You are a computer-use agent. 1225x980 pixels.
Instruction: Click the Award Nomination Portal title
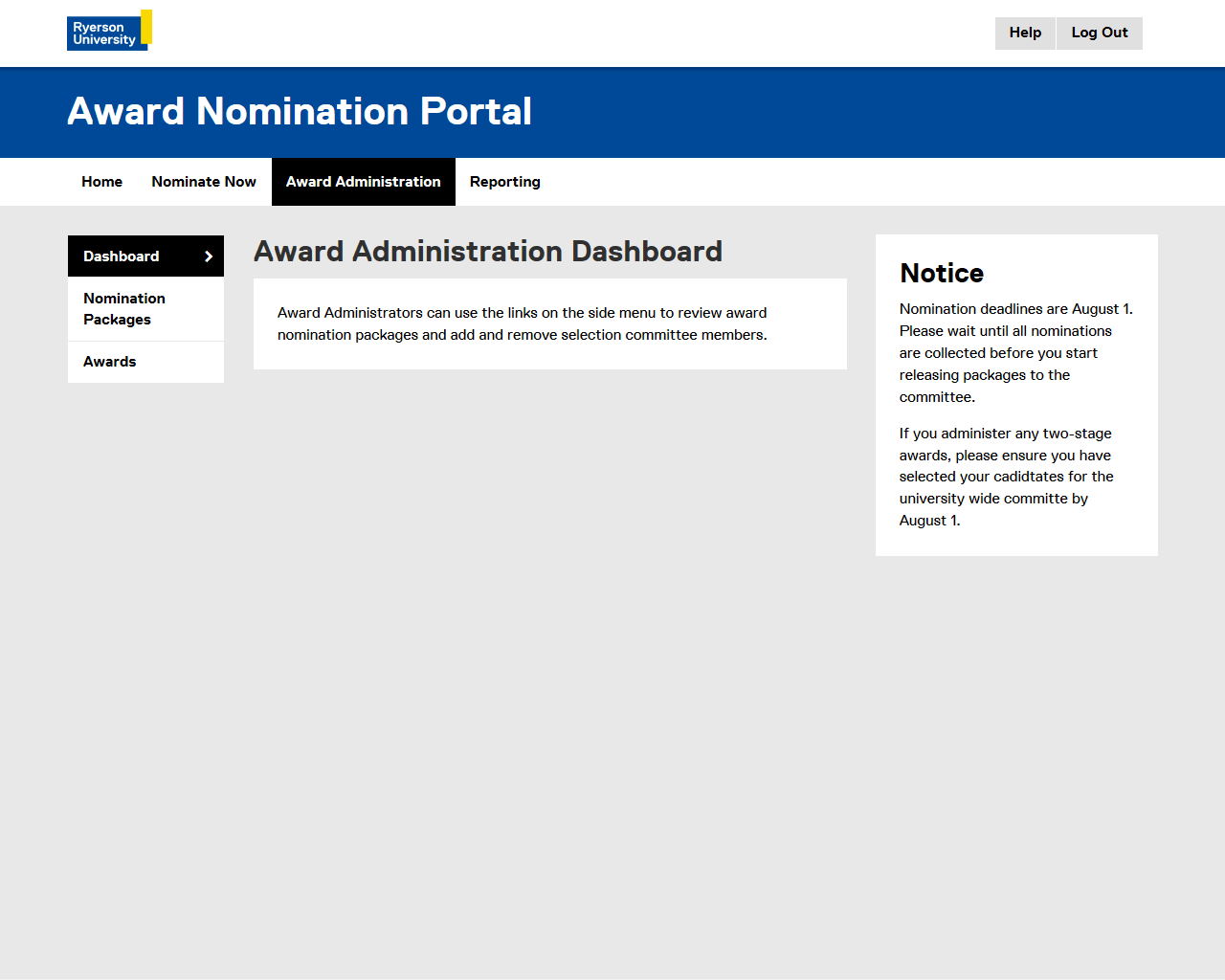(300, 112)
